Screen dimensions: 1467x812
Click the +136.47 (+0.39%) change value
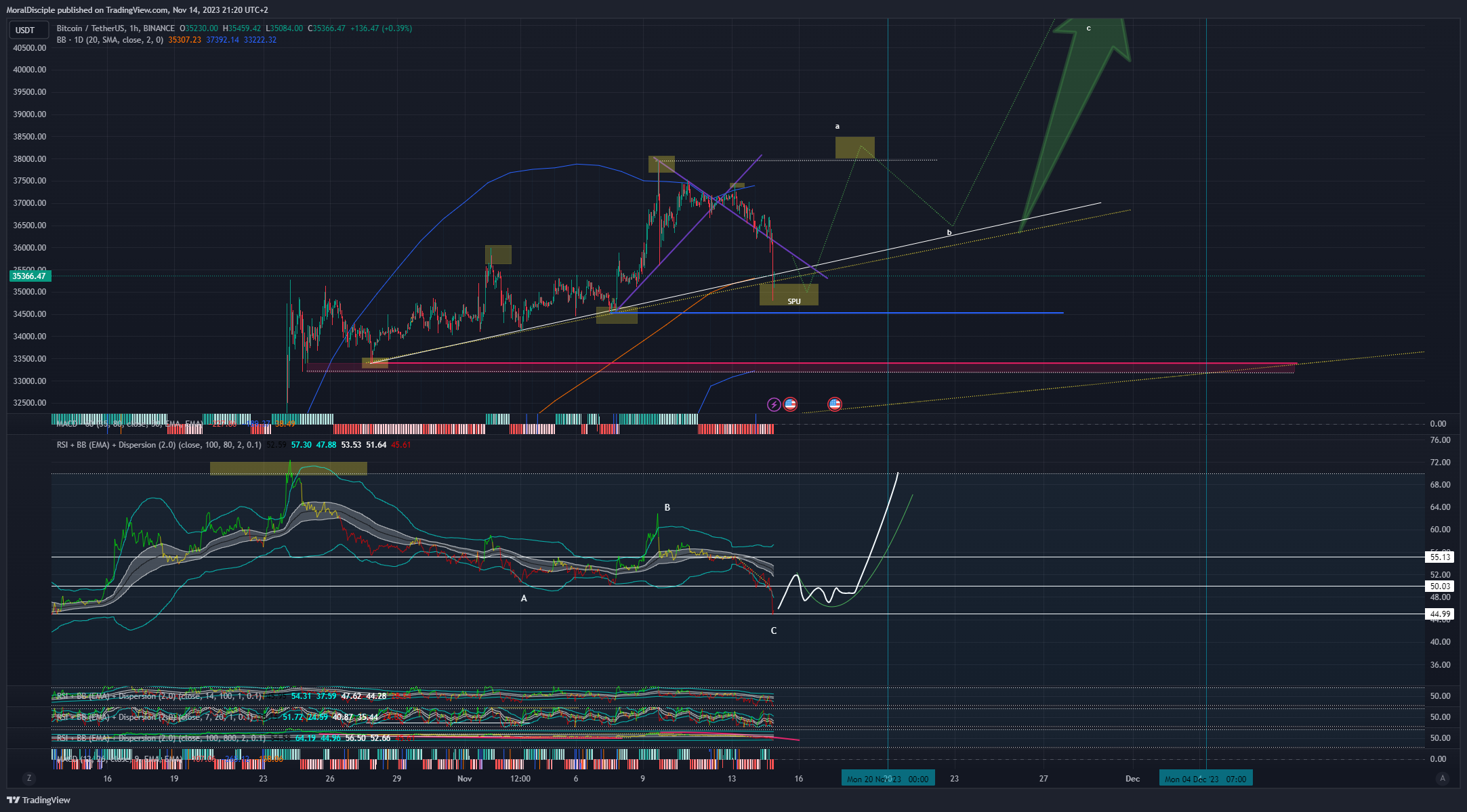coord(381,28)
